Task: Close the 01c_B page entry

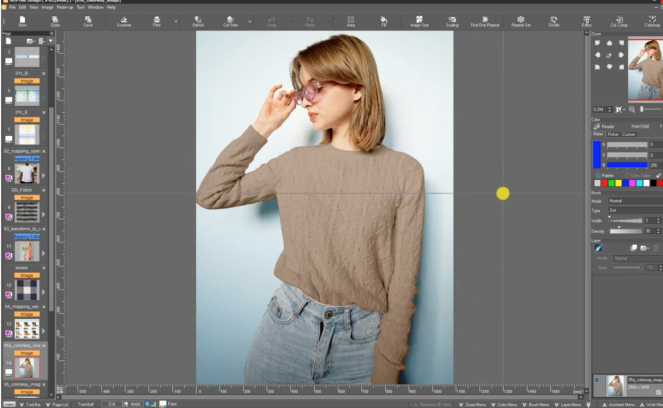Action: tap(44, 74)
